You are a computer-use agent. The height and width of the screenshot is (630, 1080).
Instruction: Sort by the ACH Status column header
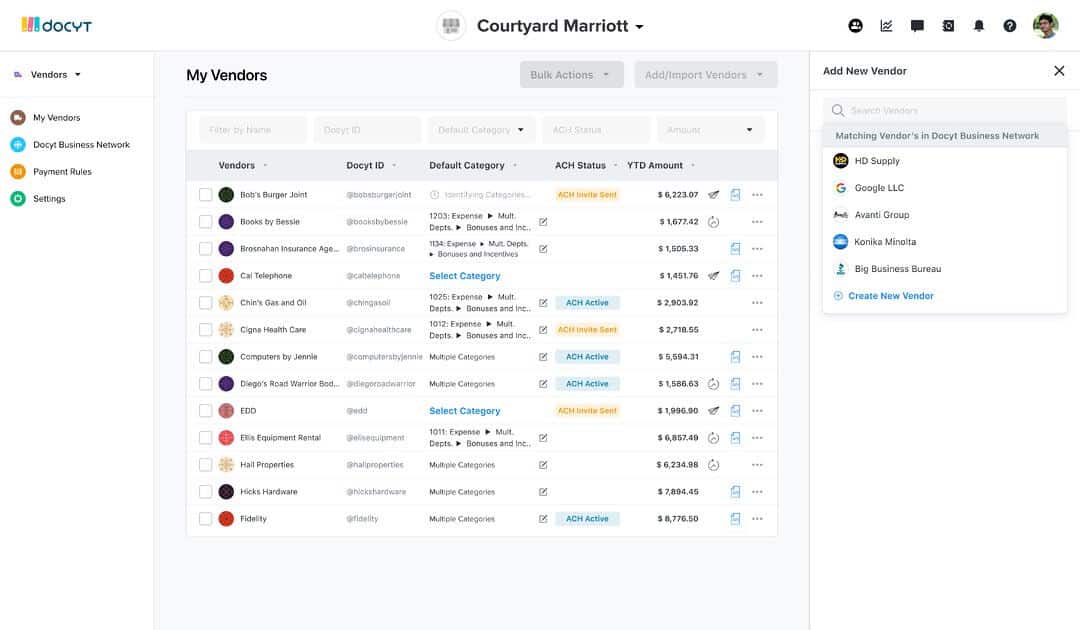[580, 165]
